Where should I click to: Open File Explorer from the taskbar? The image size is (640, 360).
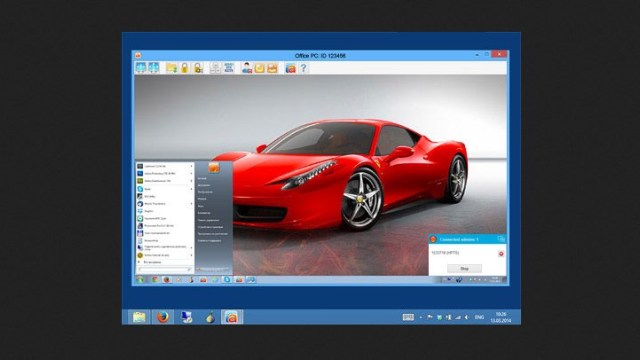pyautogui.click(x=139, y=317)
